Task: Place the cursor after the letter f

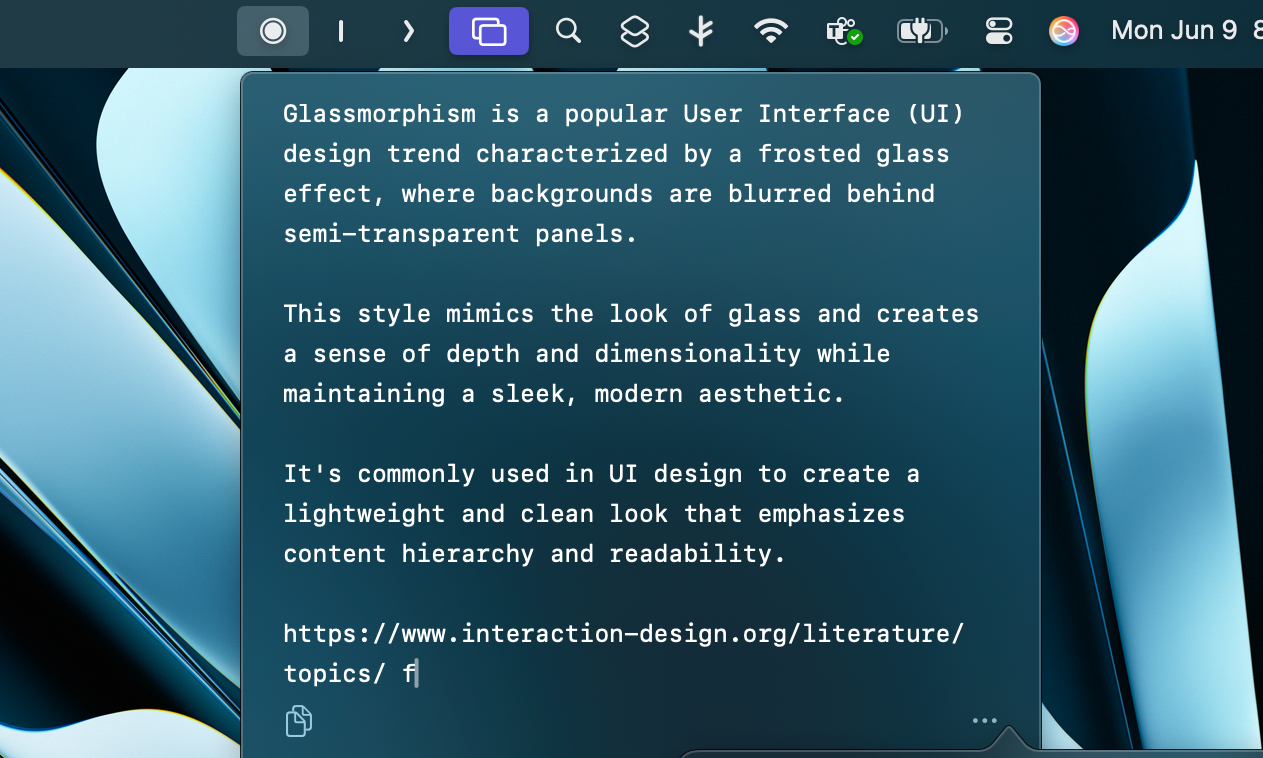Action: 416,673
